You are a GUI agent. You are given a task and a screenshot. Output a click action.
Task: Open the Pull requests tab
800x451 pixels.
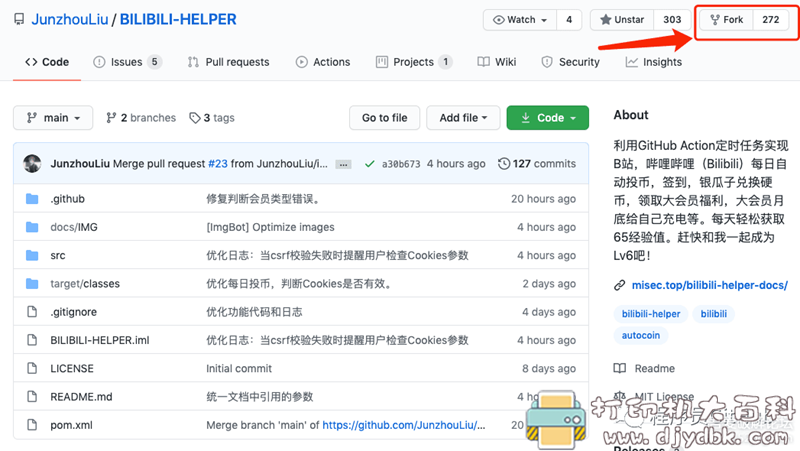(x=228, y=62)
